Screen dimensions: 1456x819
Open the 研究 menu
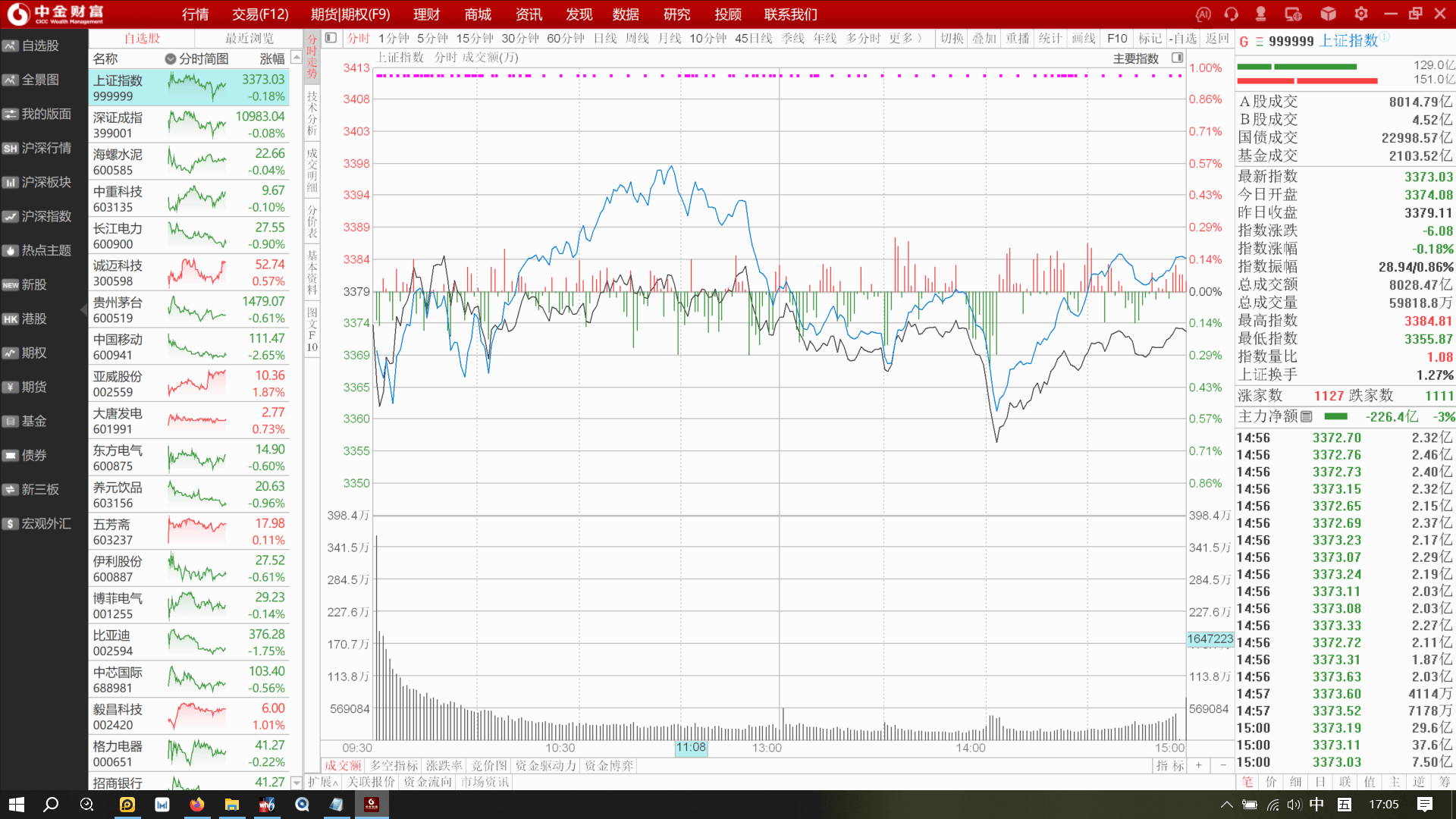tap(676, 14)
